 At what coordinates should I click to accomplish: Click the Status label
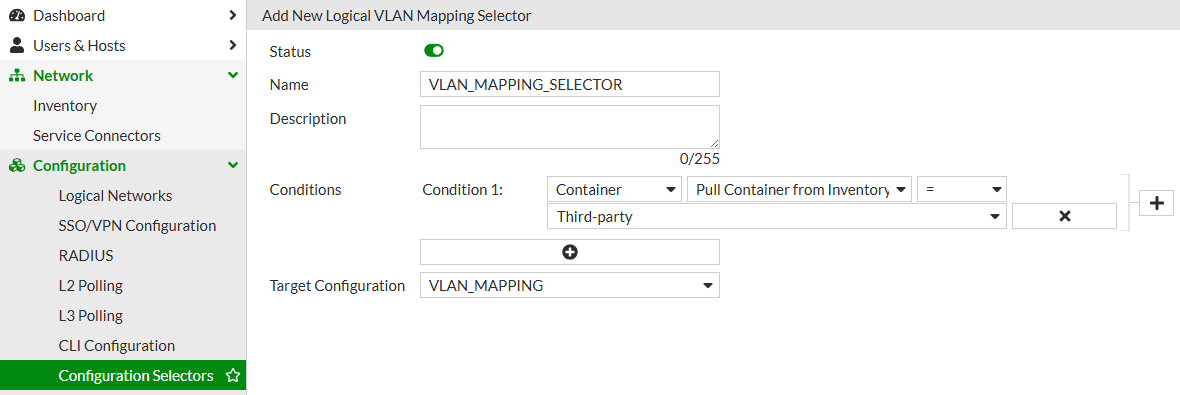click(x=290, y=51)
